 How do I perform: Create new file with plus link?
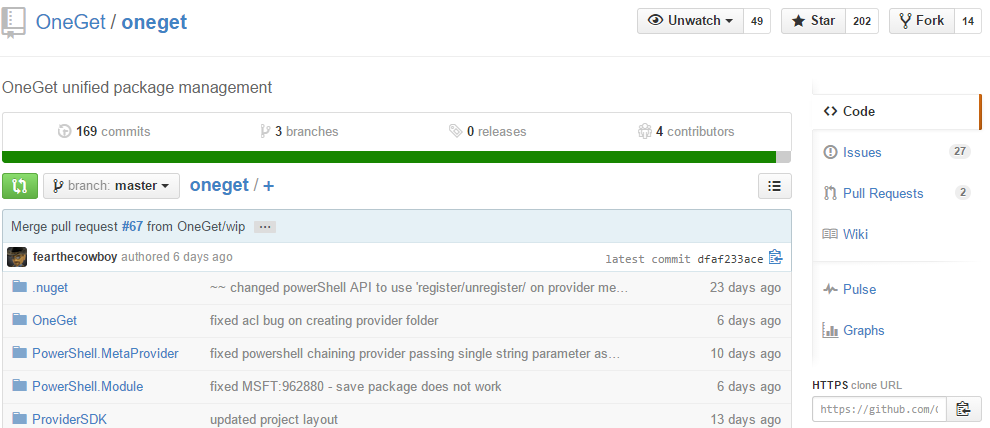coord(269,186)
